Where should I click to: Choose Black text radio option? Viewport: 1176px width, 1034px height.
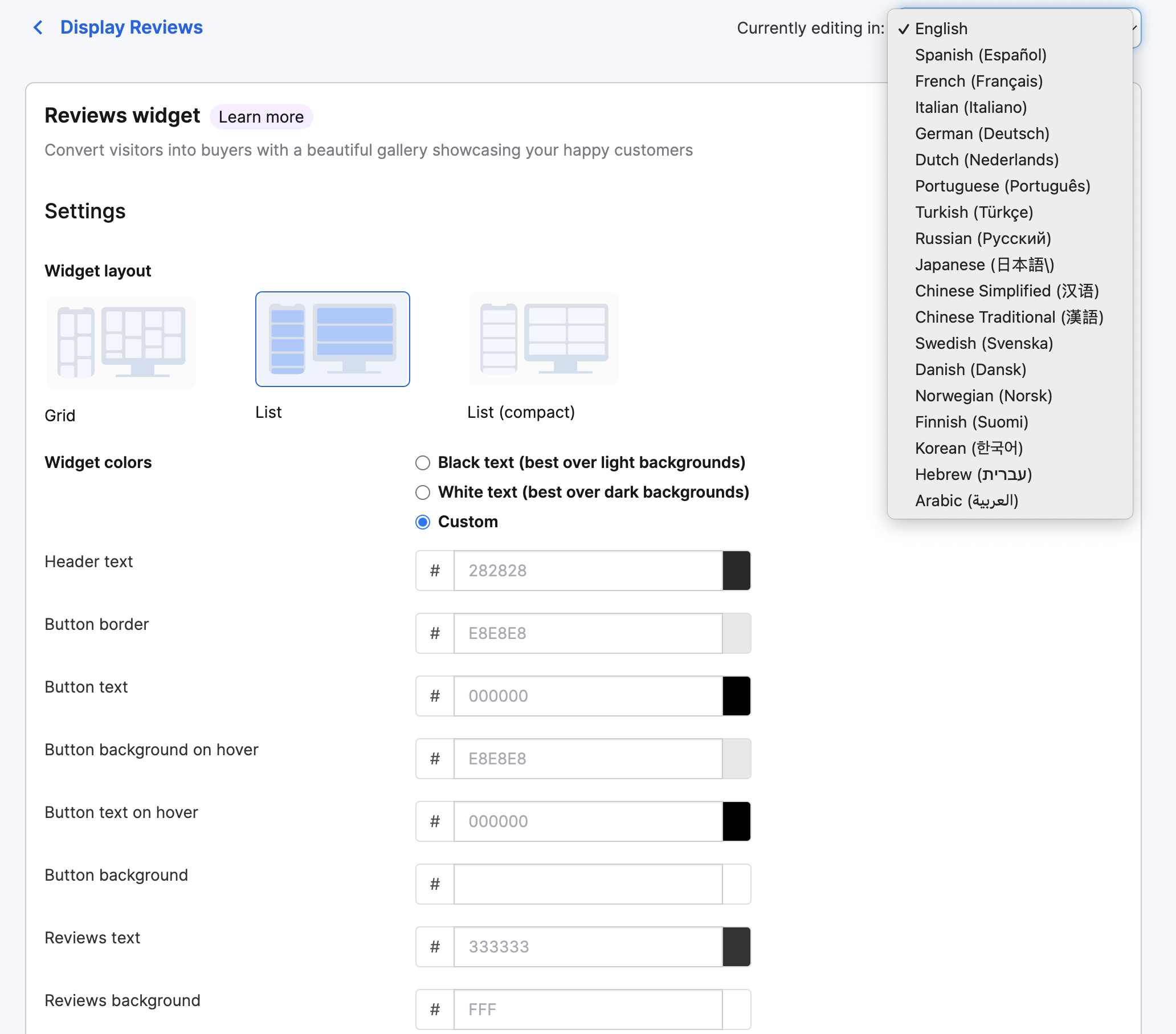tap(423, 463)
